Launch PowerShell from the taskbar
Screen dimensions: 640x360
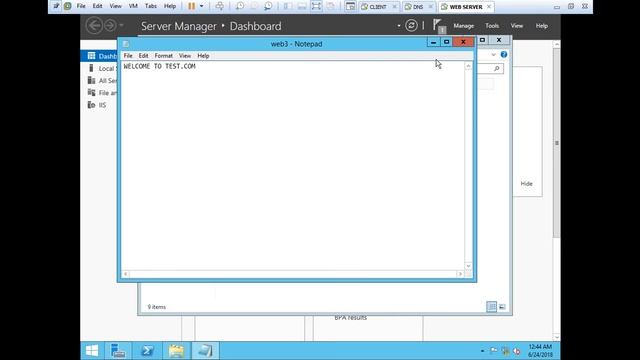tap(147, 351)
